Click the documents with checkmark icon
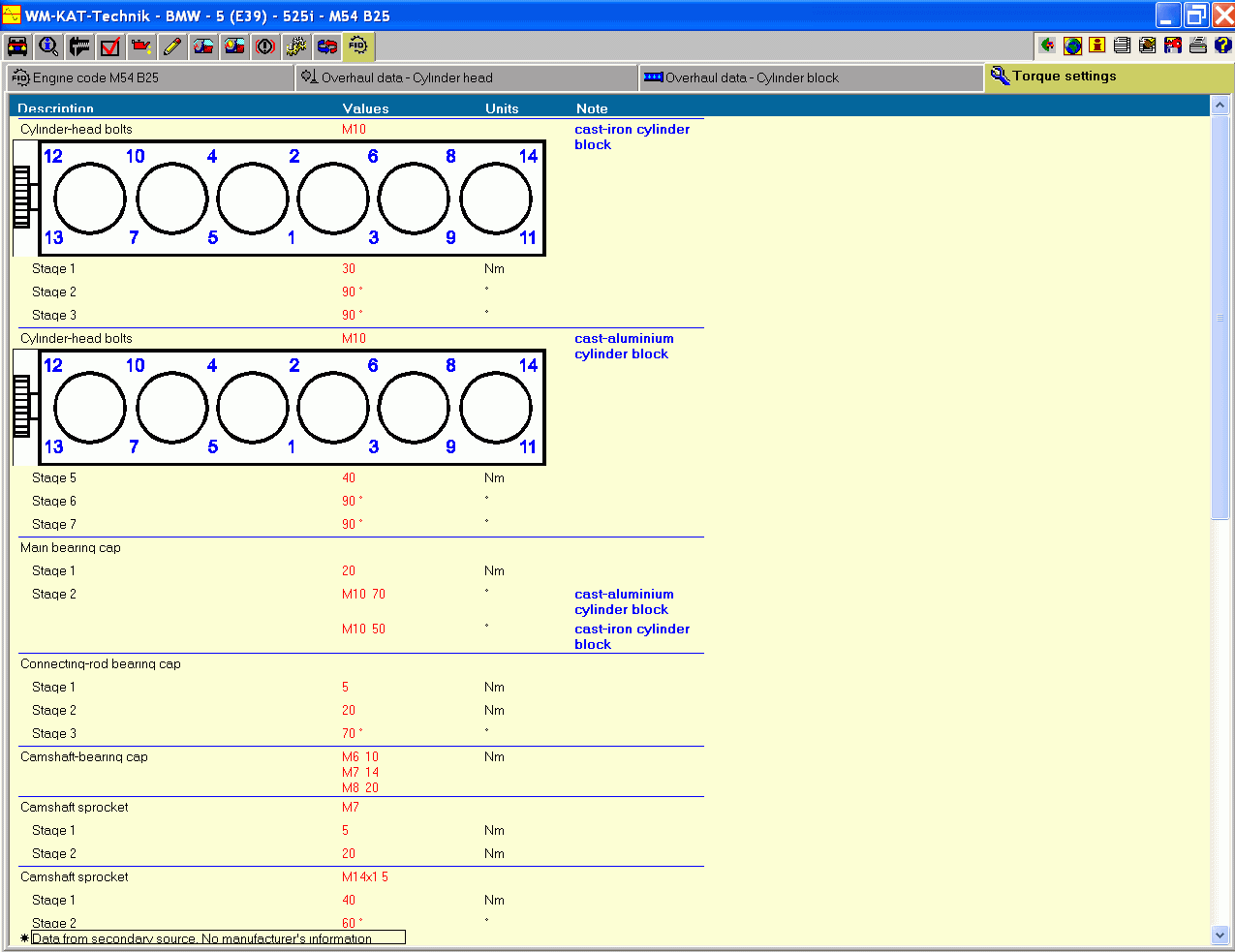Image resolution: width=1235 pixels, height=952 pixels. [1148, 45]
